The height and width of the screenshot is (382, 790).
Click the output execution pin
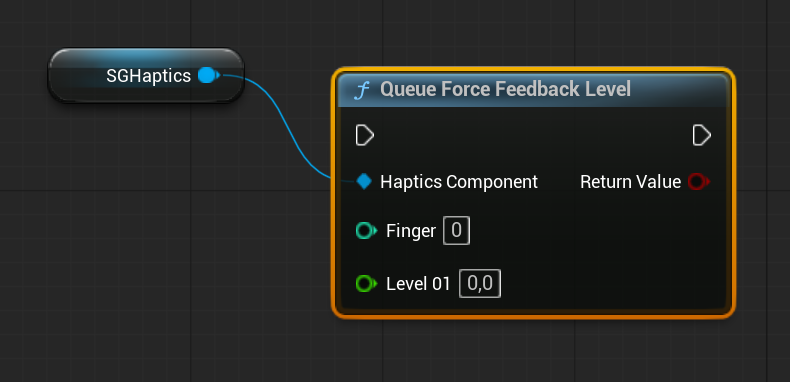[701, 136]
